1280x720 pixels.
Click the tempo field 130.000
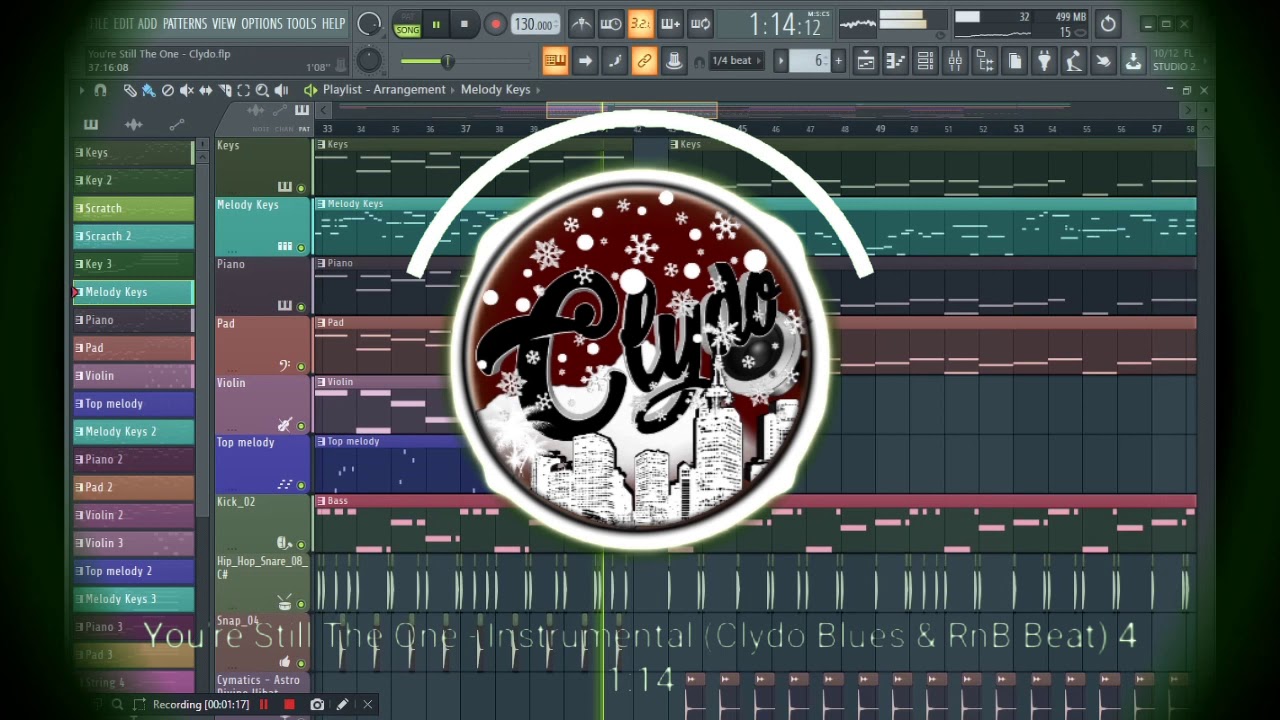coord(535,24)
